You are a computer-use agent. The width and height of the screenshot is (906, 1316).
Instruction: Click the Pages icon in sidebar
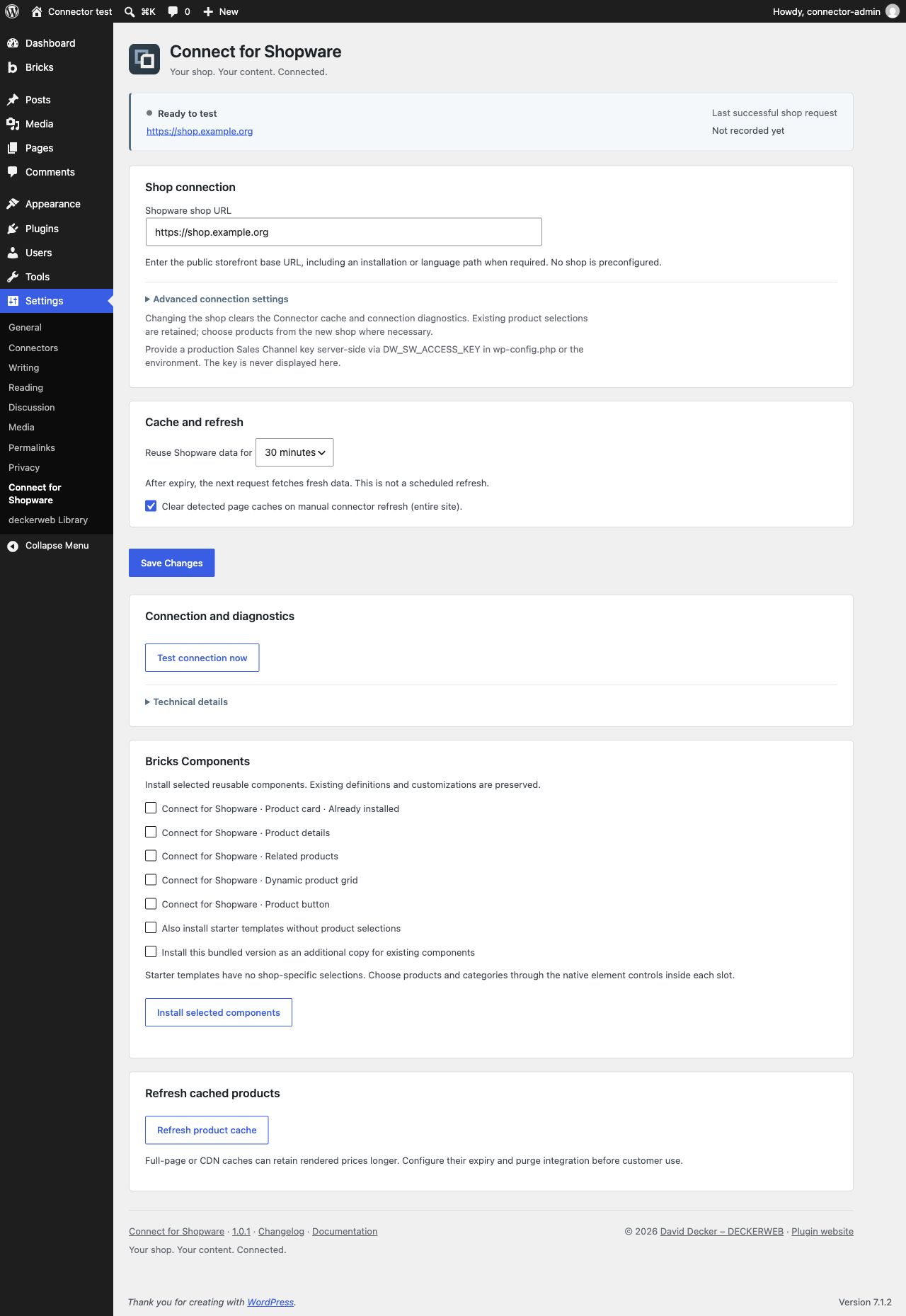(13, 148)
